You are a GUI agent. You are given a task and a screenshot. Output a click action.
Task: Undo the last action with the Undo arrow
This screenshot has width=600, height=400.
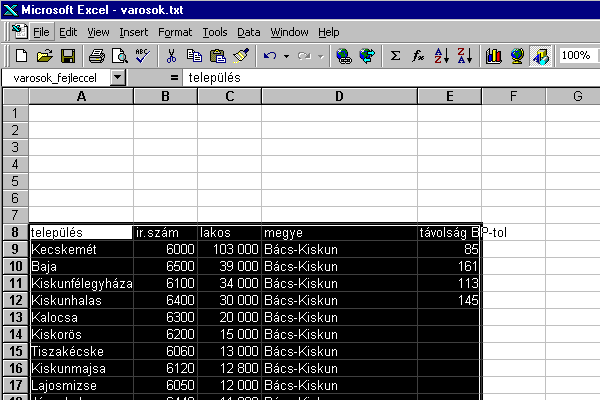click(x=270, y=56)
